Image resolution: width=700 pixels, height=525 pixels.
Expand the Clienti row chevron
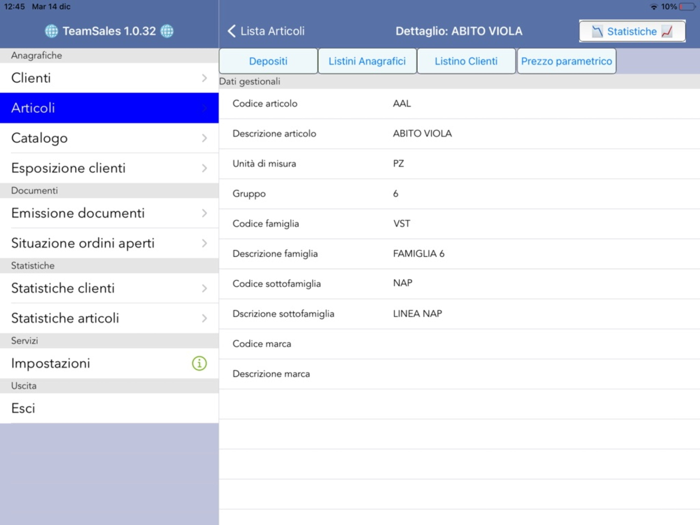[x=204, y=78]
